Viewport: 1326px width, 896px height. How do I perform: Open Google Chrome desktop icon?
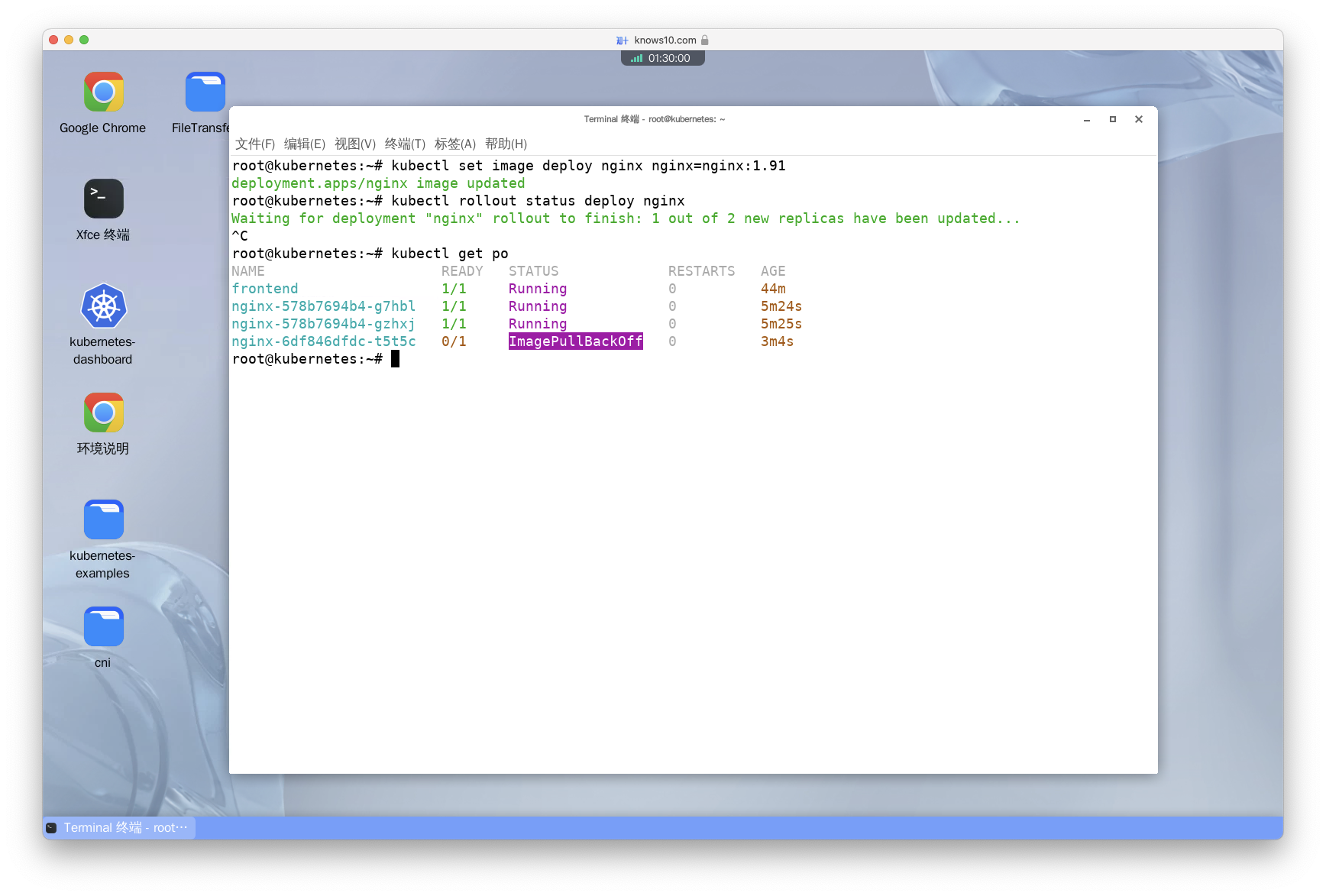103,92
